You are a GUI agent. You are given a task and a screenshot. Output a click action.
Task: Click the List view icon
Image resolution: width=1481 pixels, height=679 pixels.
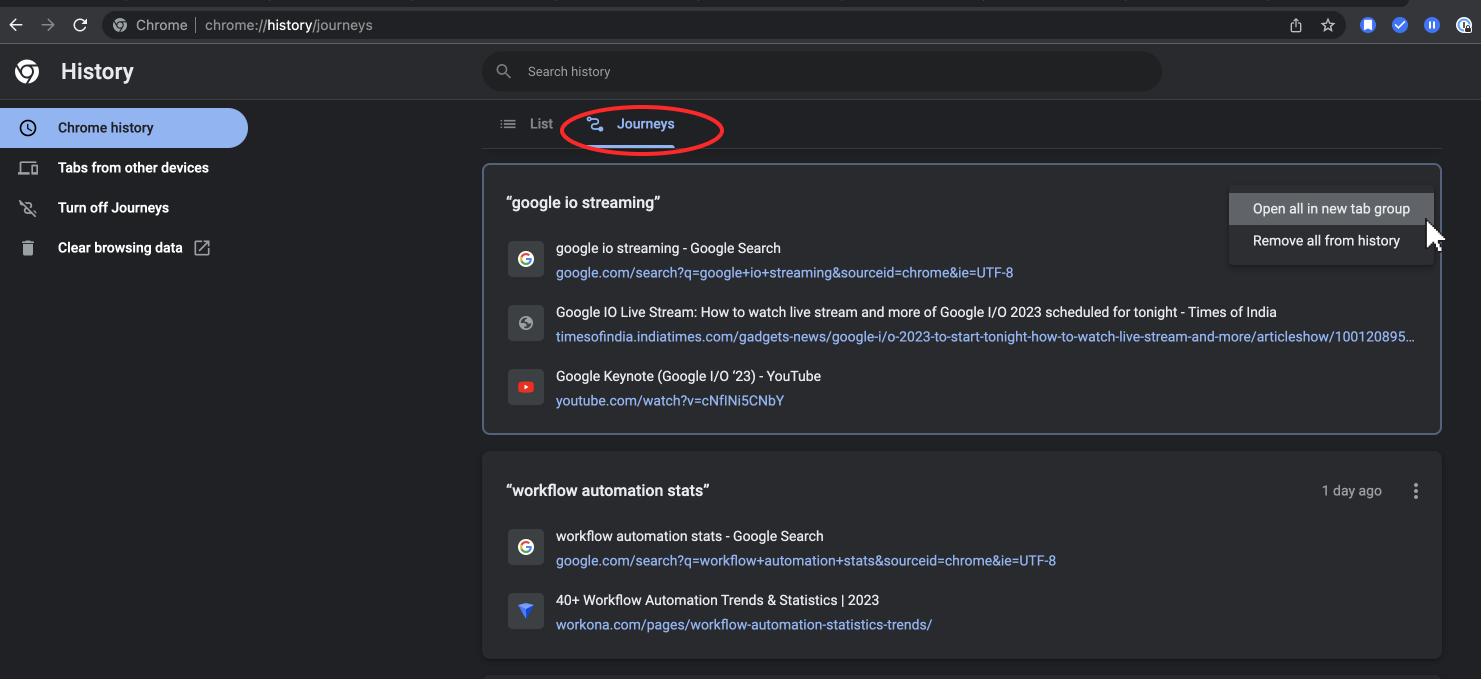(508, 124)
